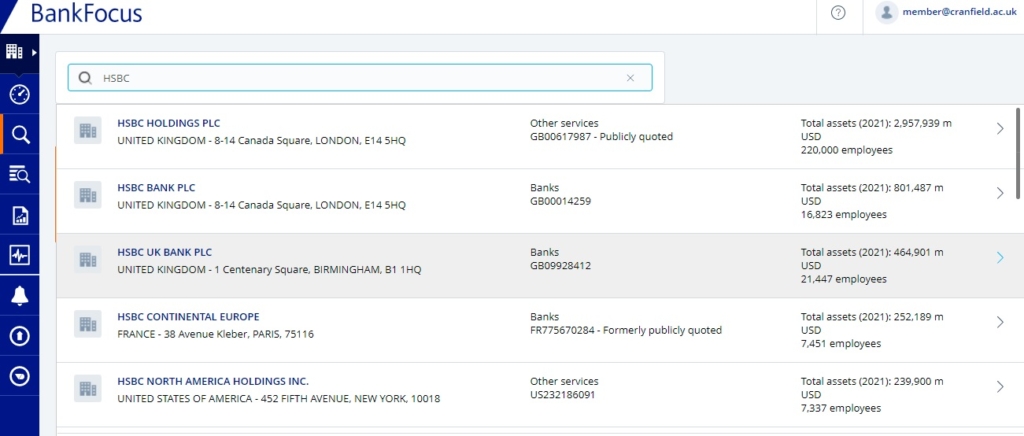The image size is (1024, 436).
Task: Open the help question mark icon
Action: click(838, 13)
